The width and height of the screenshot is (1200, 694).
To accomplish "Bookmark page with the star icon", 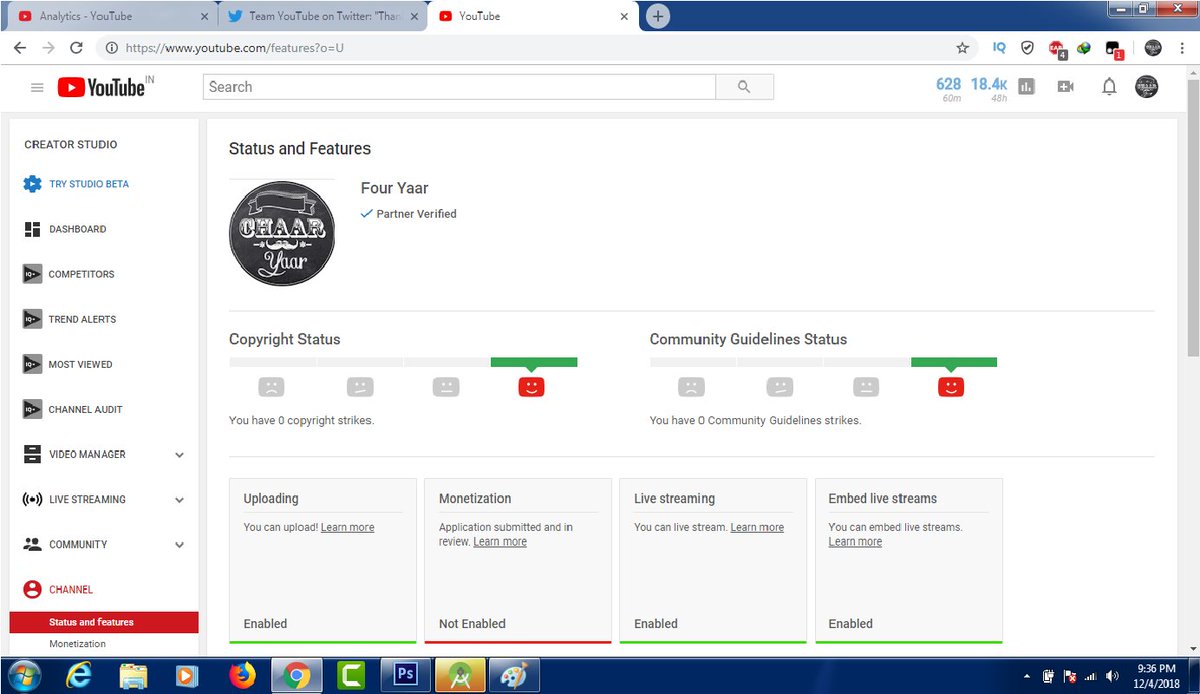I will (962, 47).
